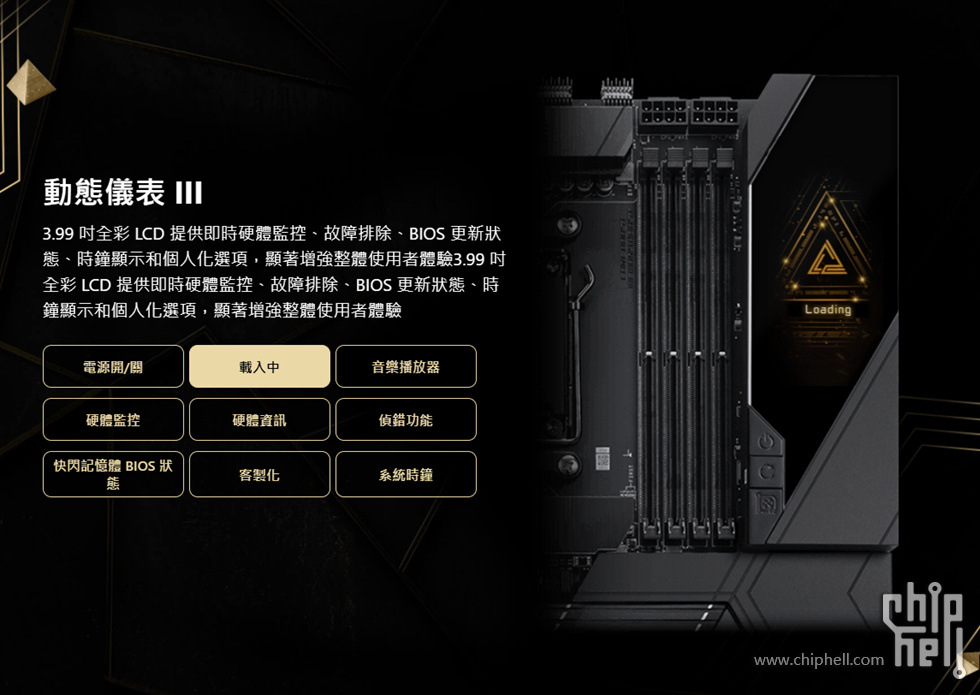This screenshot has width=980, height=695.
Task: Choose the 硬體資訊 button
Action: (x=259, y=419)
